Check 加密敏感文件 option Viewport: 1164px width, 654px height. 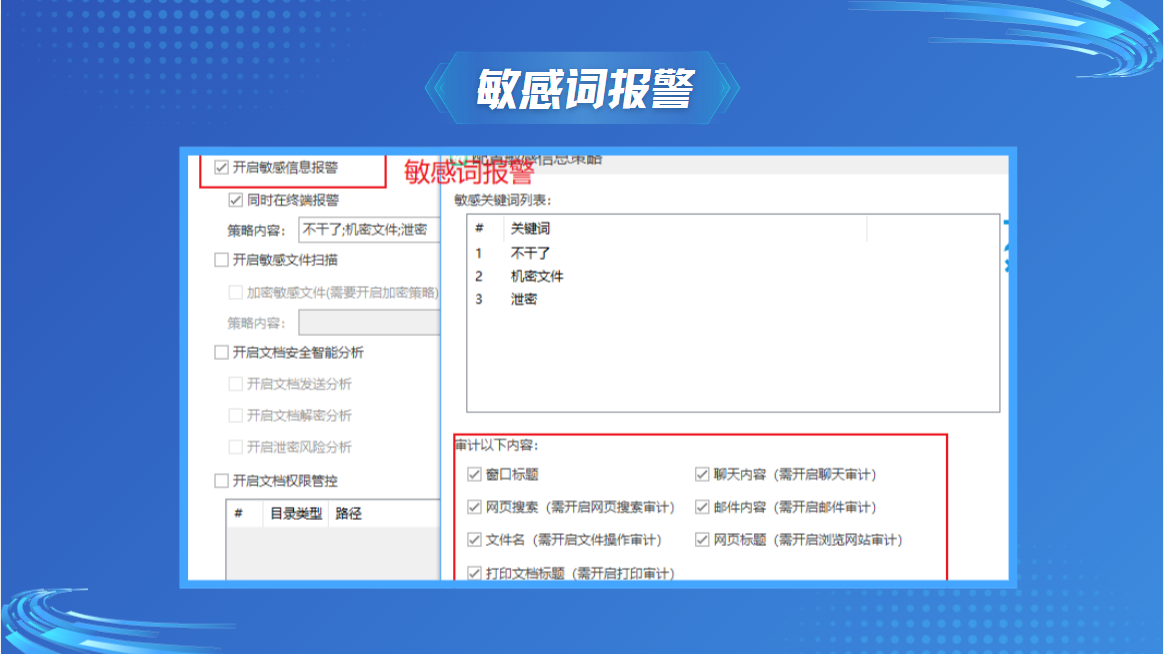click(235, 292)
